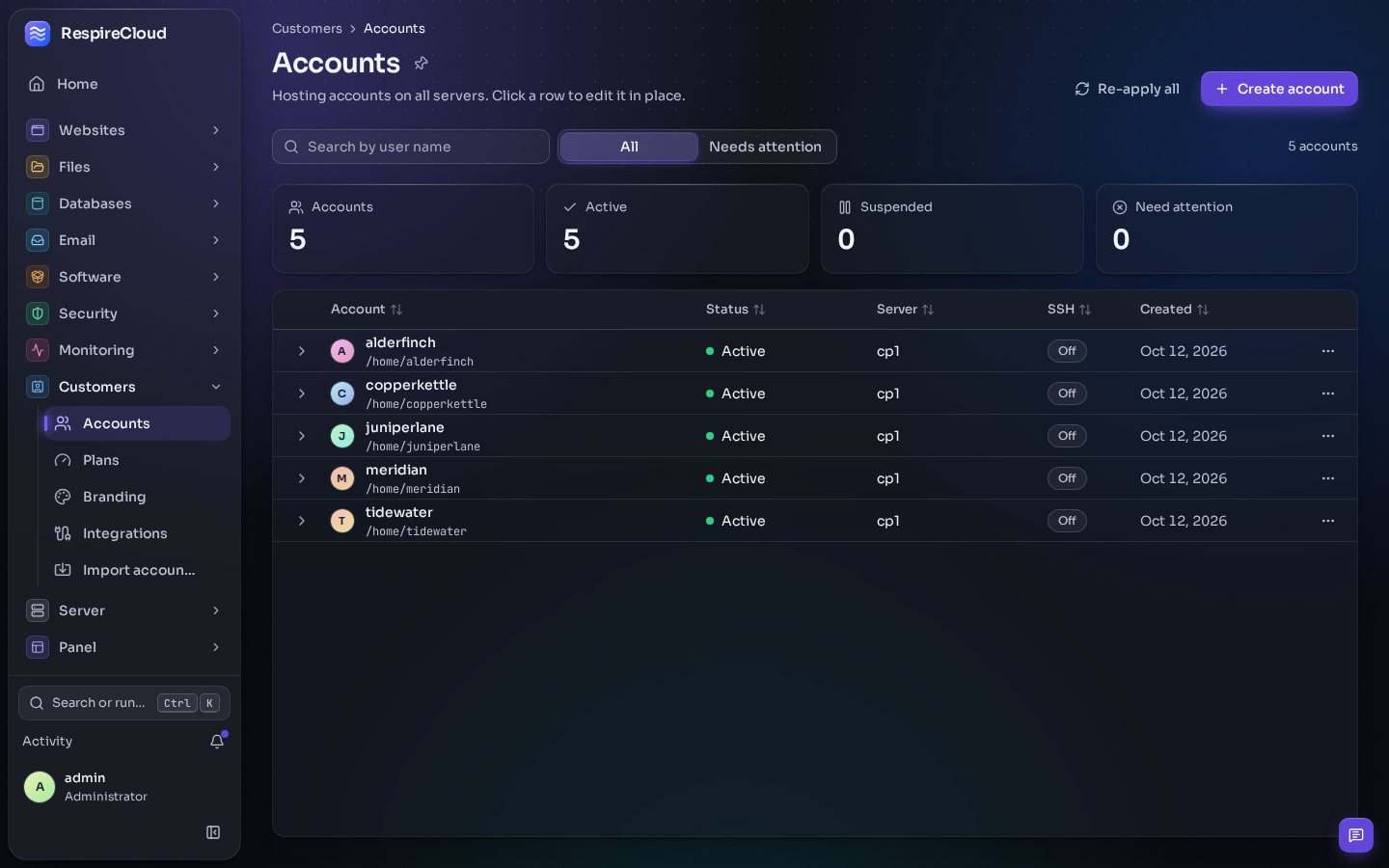Sort by the Created column header
Screen dimensions: 1389x868
[1174, 310]
